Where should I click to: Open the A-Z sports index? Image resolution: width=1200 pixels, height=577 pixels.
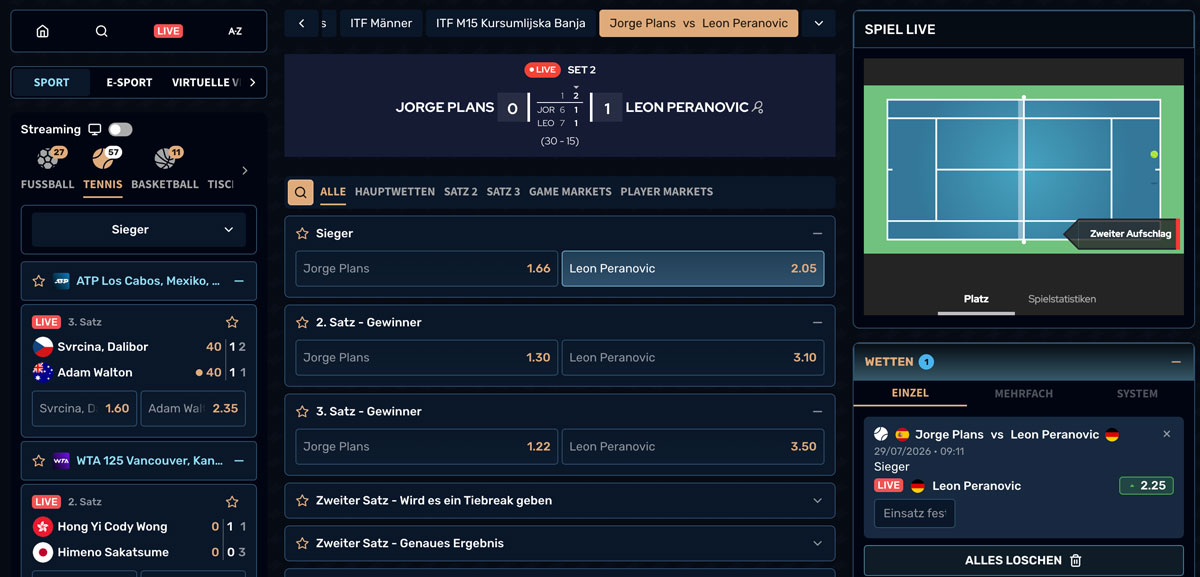235,31
